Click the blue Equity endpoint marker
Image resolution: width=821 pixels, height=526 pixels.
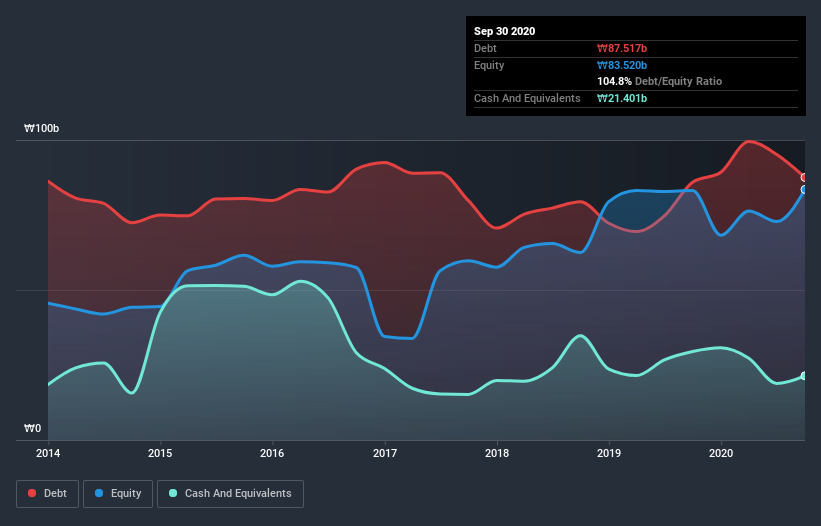tap(804, 189)
